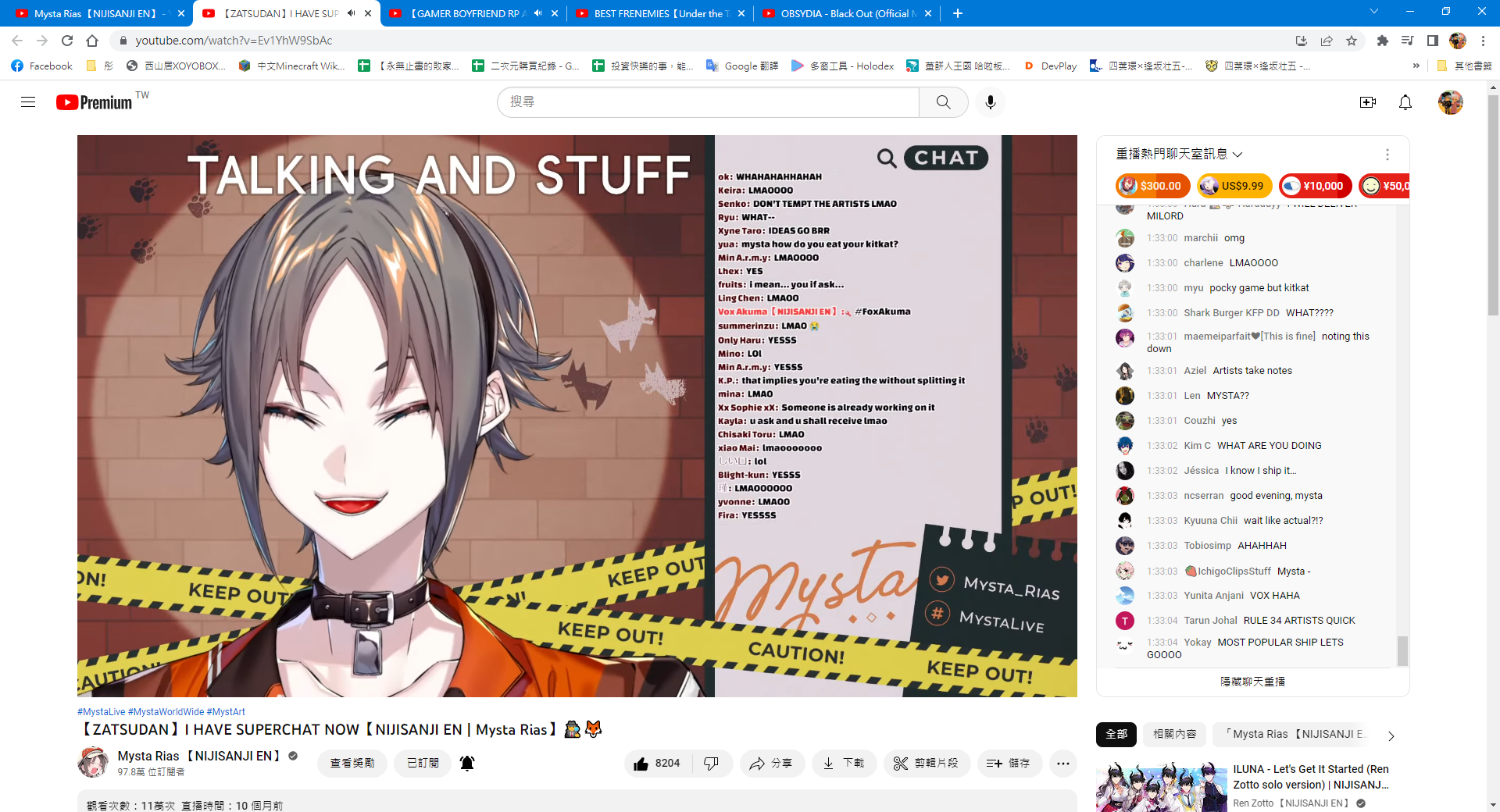The height and width of the screenshot is (812, 1500).
Task: Mute the GAMER BOYFRIEND RP tab audio
Action: point(538,13)
